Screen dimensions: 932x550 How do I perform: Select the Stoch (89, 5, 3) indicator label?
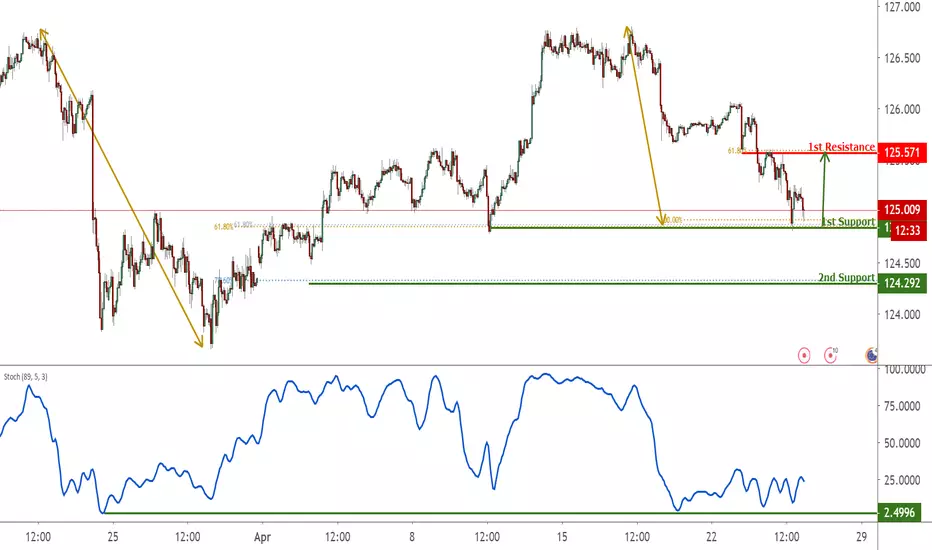[26, 377]
